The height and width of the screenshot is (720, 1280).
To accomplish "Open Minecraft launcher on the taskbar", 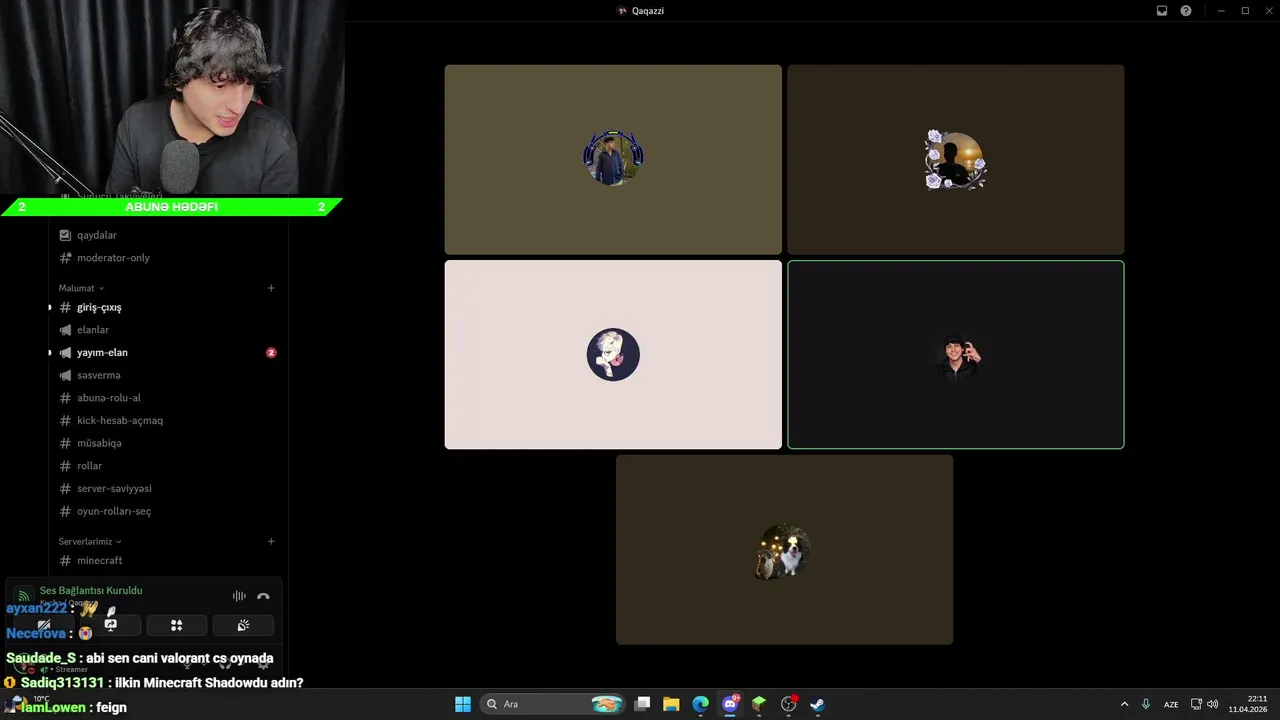I will (x=759, y=704).
